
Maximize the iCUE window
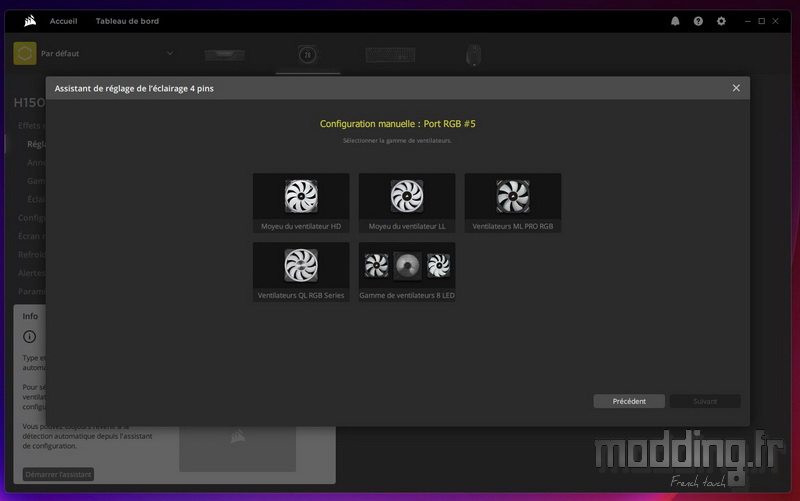[x=761, y=21]
